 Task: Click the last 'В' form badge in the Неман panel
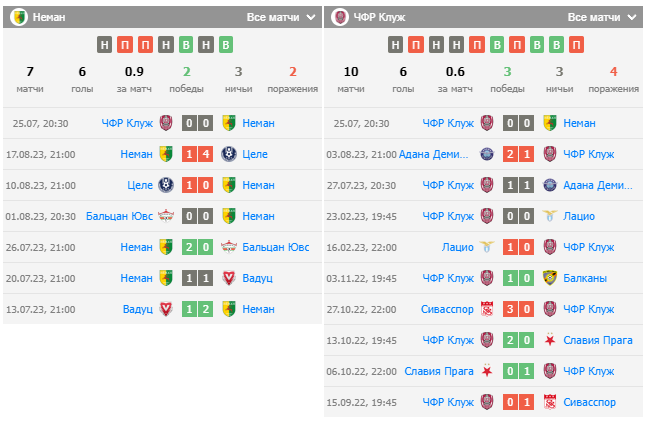pyautogui.click(x=226, y=44)
